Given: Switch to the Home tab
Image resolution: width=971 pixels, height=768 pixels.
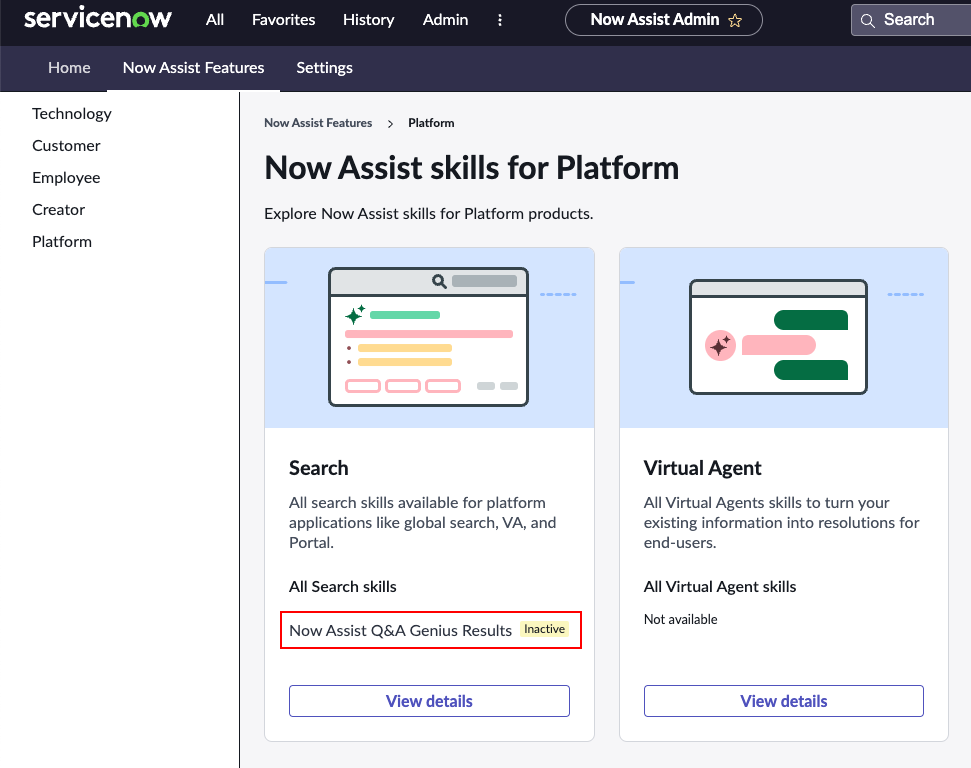Looking at the screenshot, I should [69, 68].
